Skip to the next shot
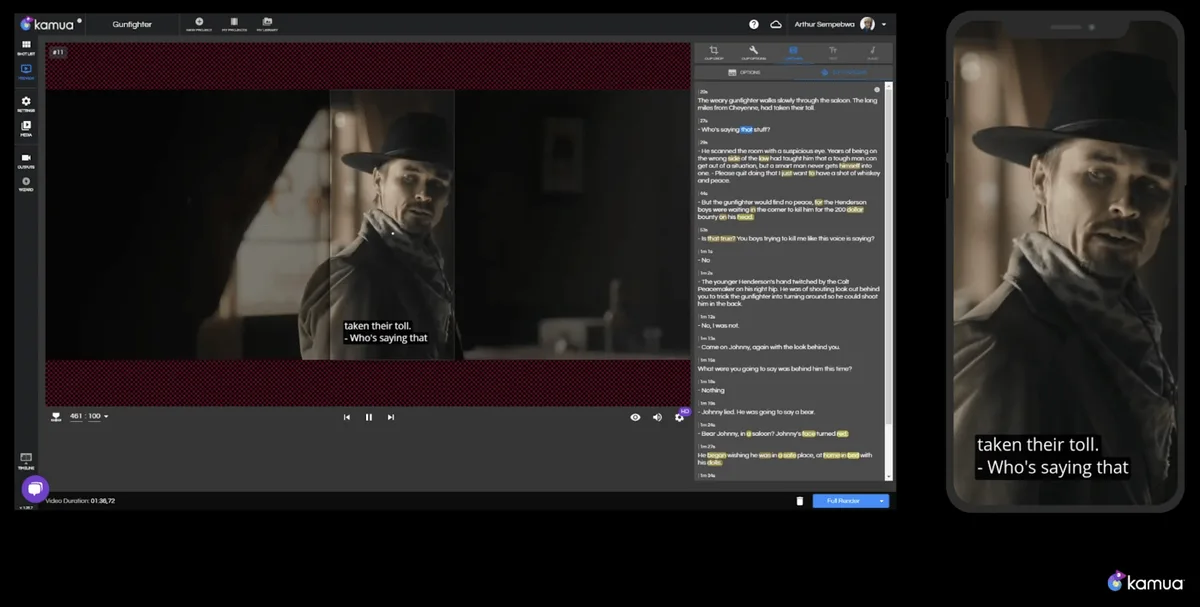The width and height of the screenshot is (1200, 607). click(391, 417)
